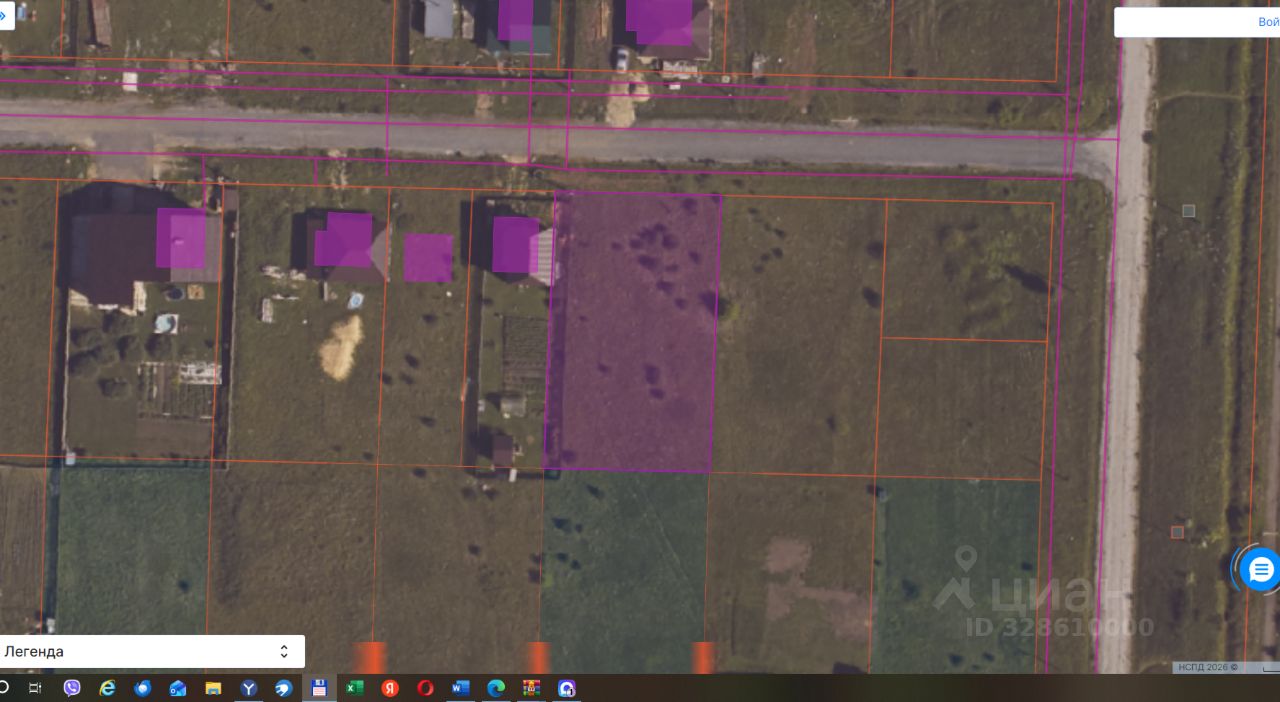Open red Yandex Я app in taskbar
The height and width of the screenshot is (702, 1280).
390,688
